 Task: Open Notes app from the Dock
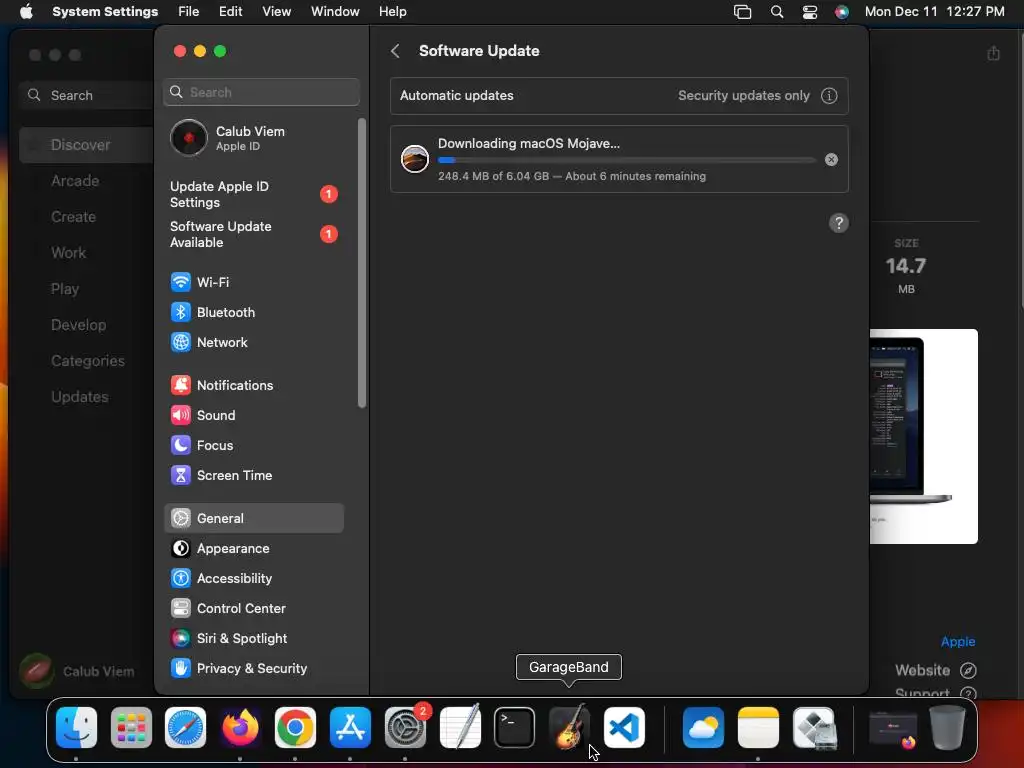(758, 728)
